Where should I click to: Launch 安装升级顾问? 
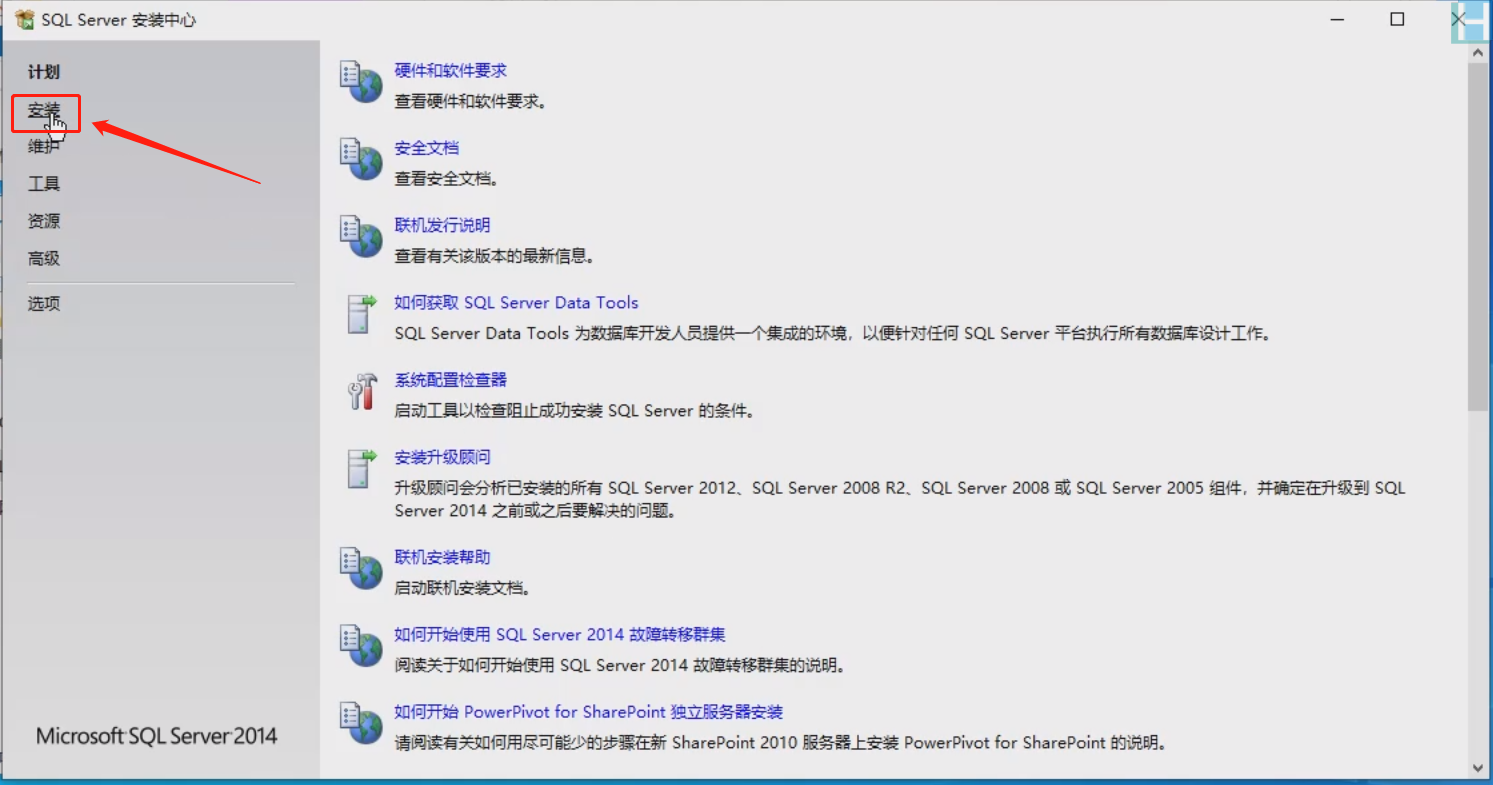click(443, 457)
